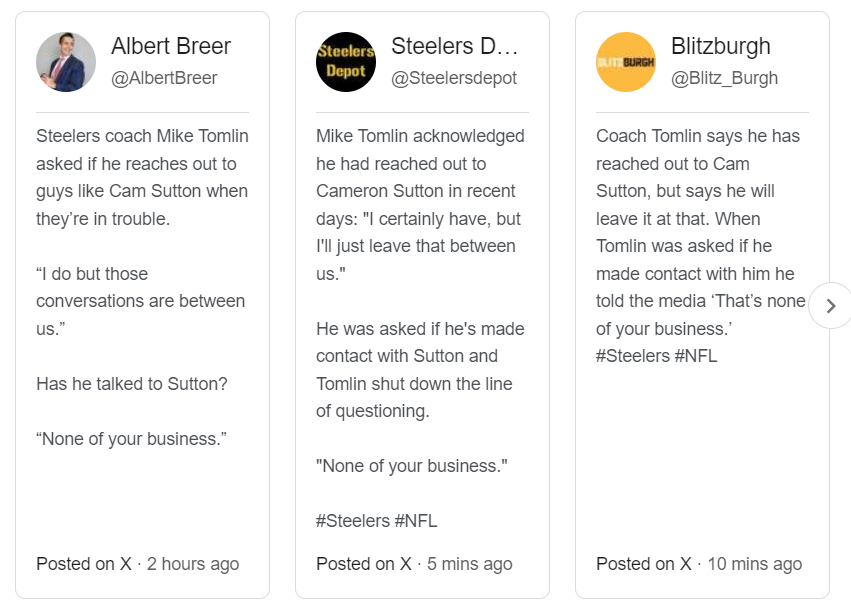The width and height of the screenshot is (851, 606).
Task: Open the Albert Breer profile name
Action: pos(171,46)
